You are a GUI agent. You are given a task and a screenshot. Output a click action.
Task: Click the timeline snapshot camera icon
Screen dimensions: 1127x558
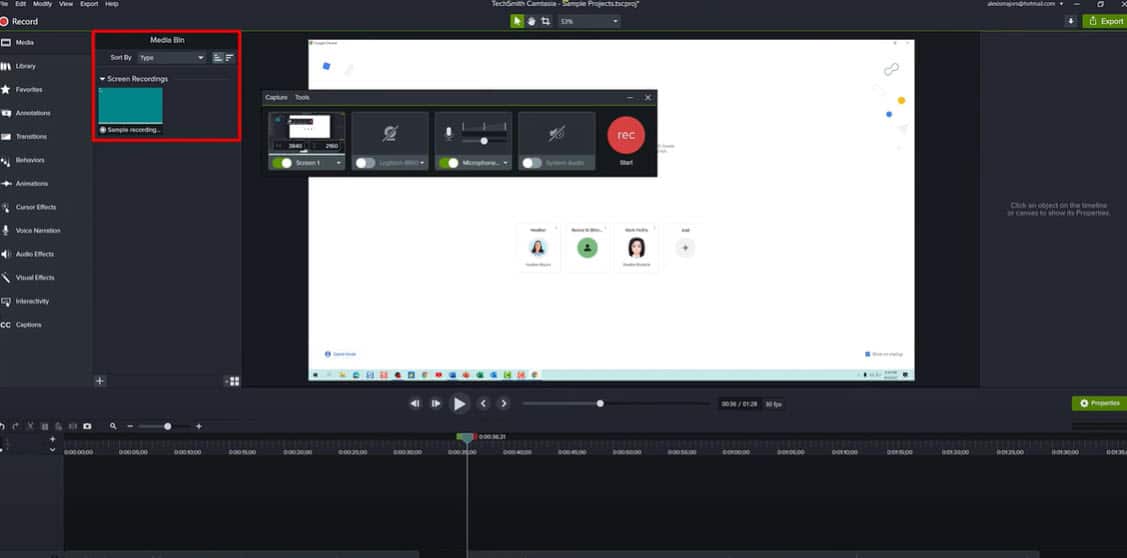click(x=87, y=426)
